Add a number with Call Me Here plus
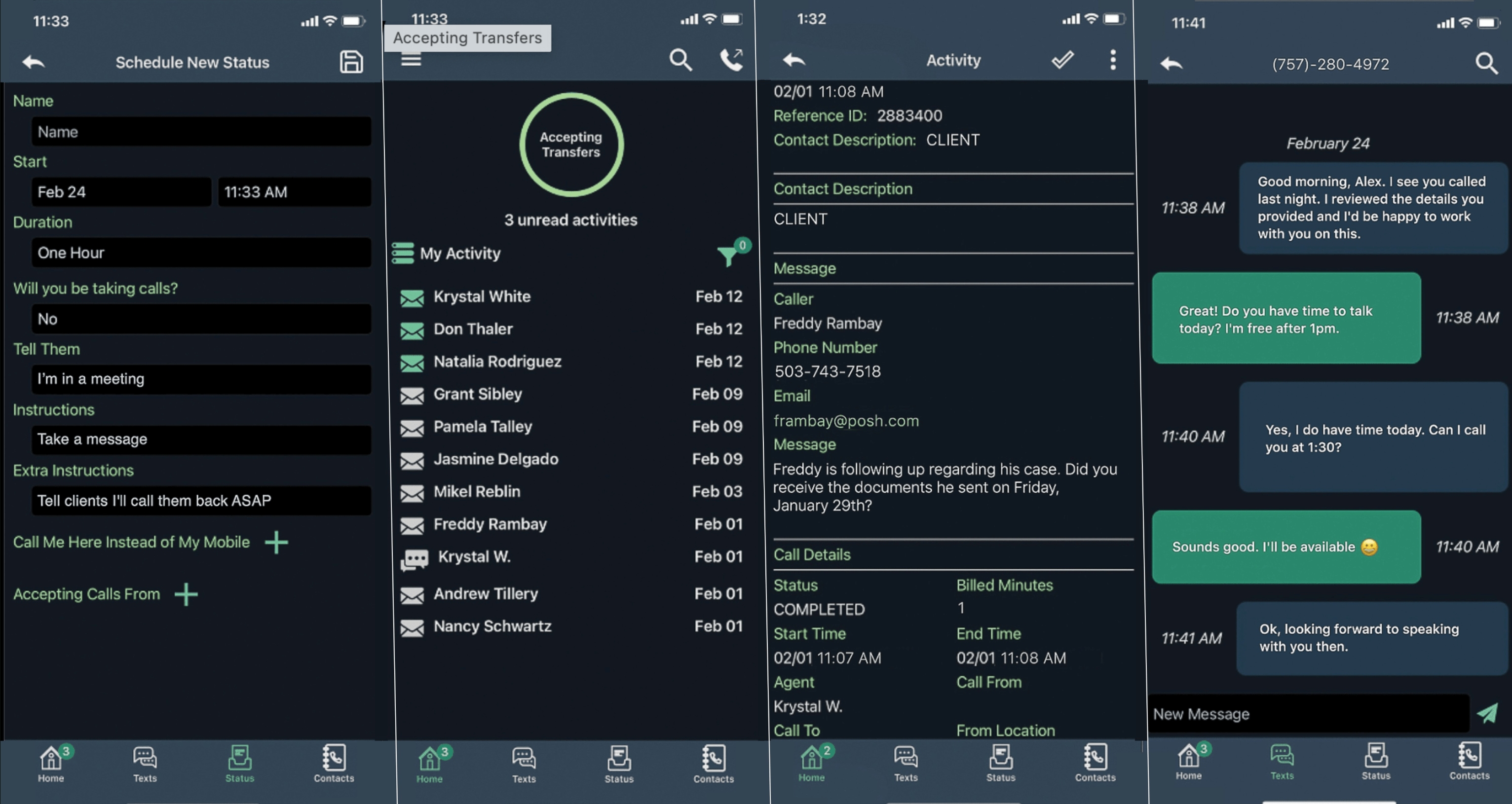 click(x=276, y=542)
